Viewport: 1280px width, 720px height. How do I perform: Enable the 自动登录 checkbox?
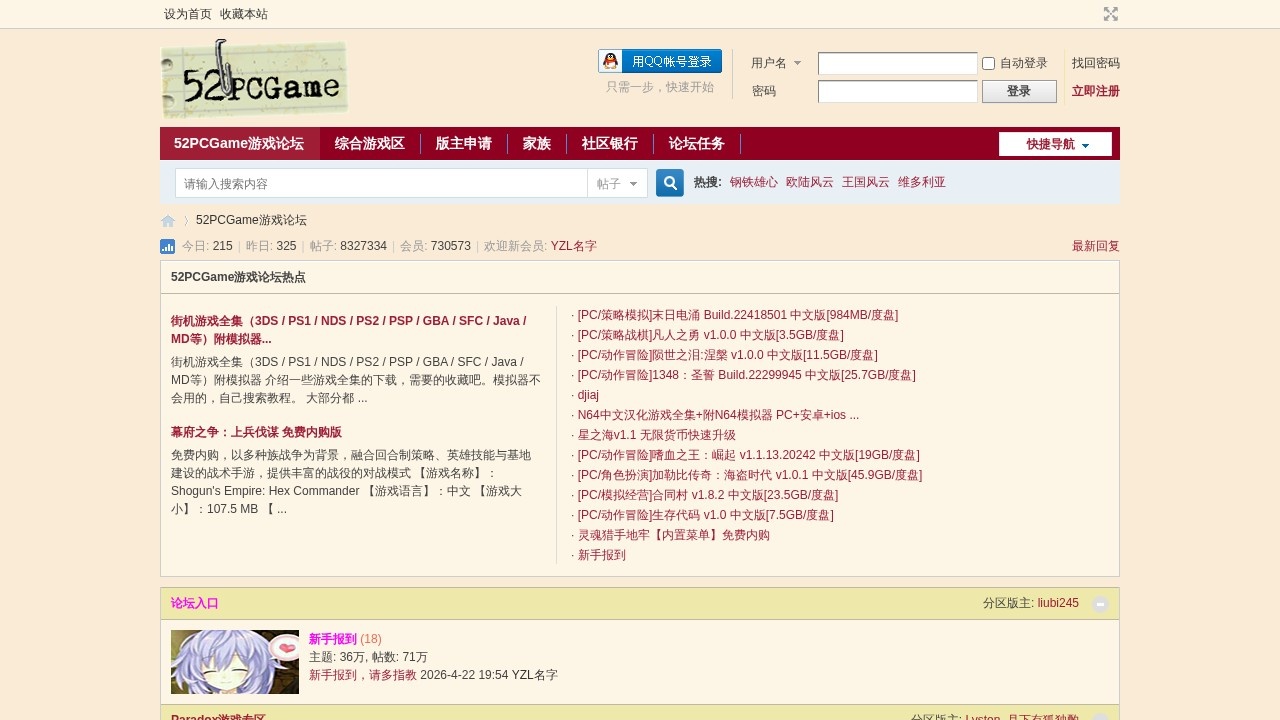(988, 64)
